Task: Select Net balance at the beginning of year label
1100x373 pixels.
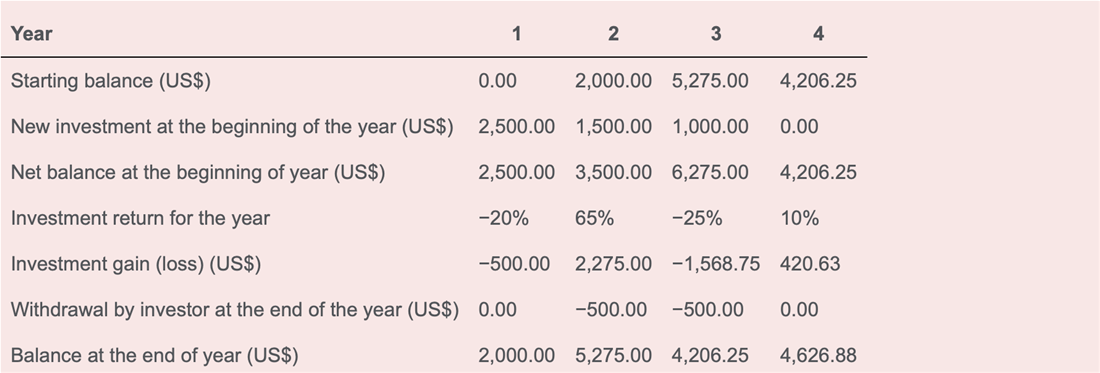Action: pyautogui.click(x=198, y=172)
